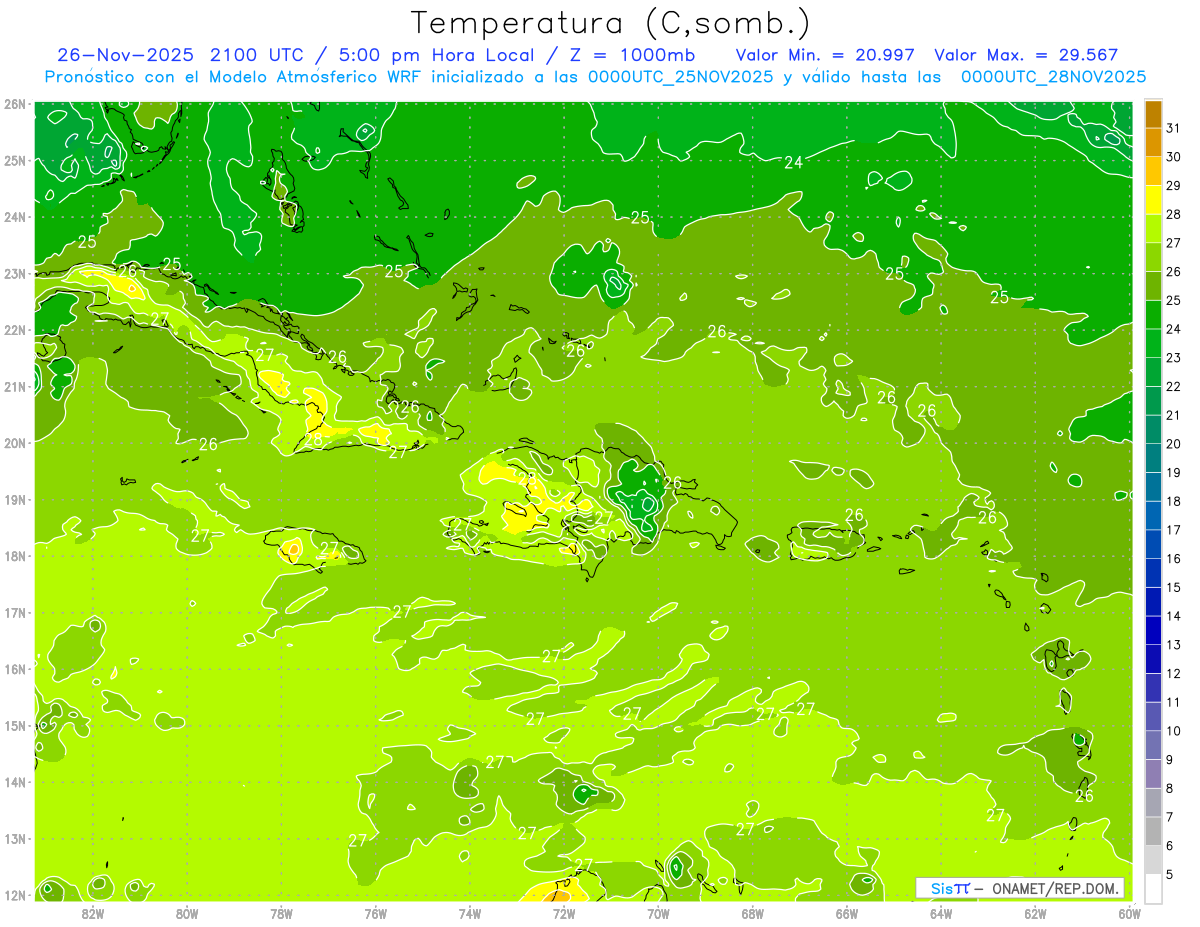Click the title "Temperatura (C,somb.)"
The width and height of the screenshot is (1200, 927).
click(610, 24)
